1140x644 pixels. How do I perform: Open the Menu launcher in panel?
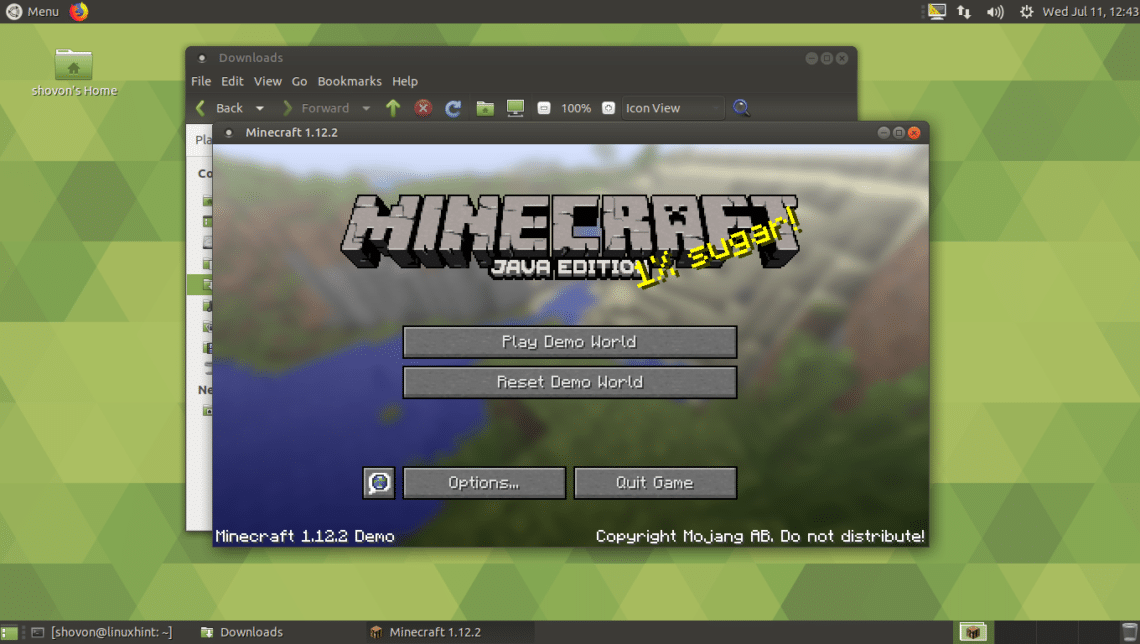pyautogui.click(x=32, y=12)
